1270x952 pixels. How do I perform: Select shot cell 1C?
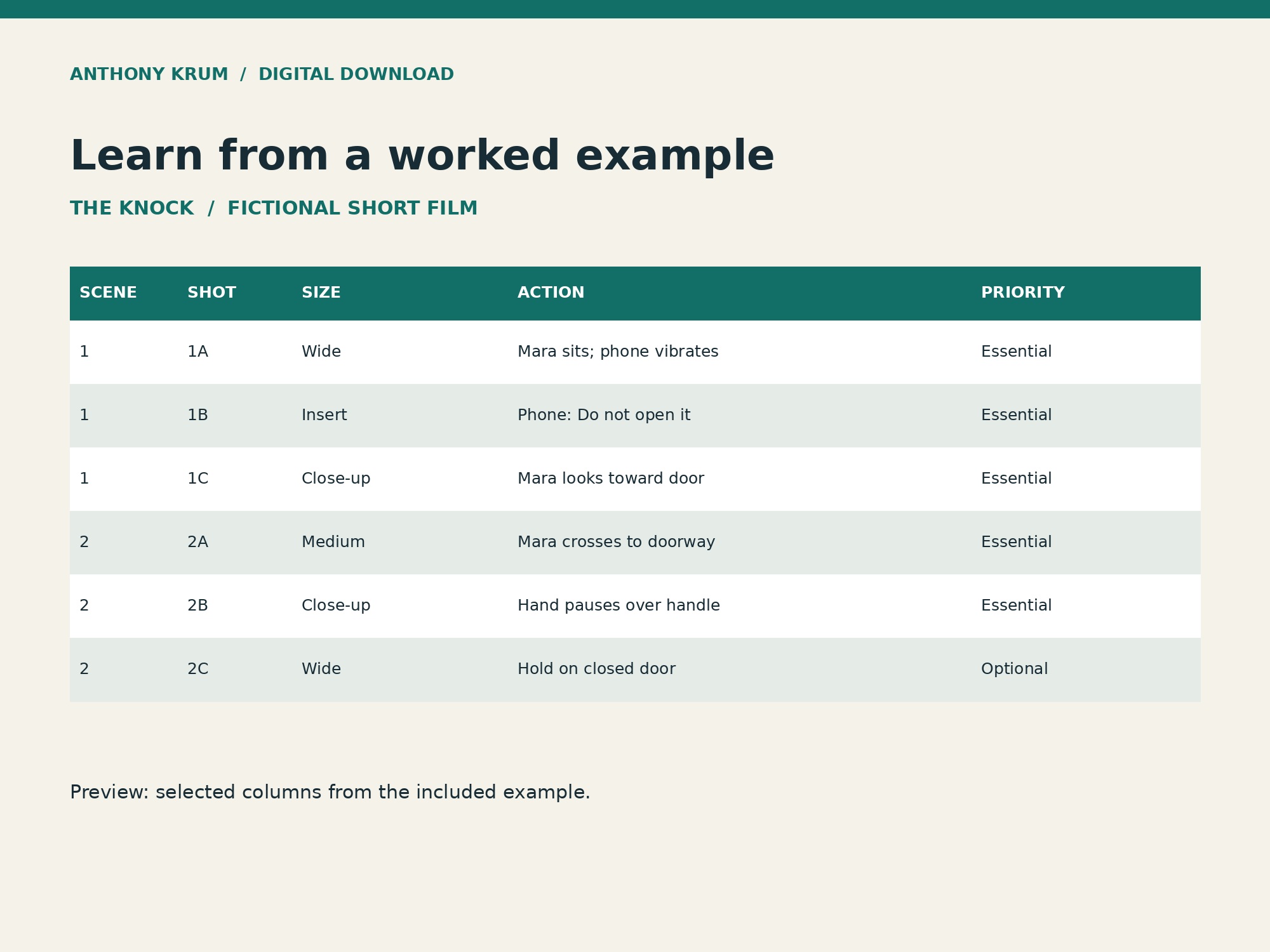click(x=197, y=479)
